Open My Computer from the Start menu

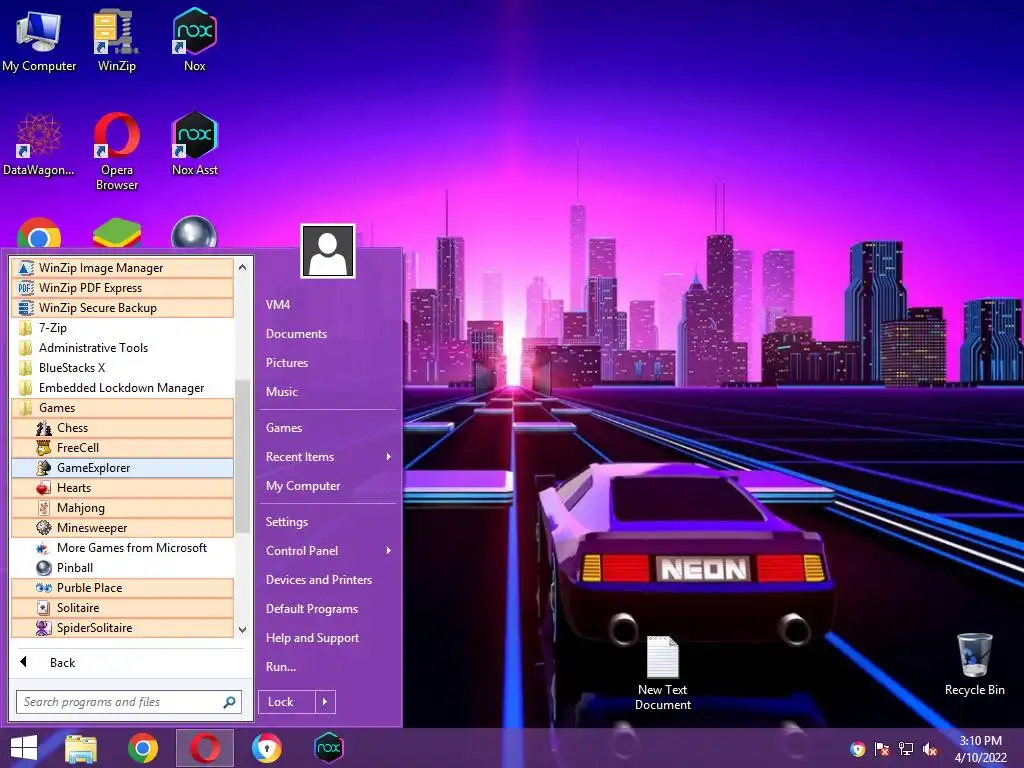coord(328,486)
